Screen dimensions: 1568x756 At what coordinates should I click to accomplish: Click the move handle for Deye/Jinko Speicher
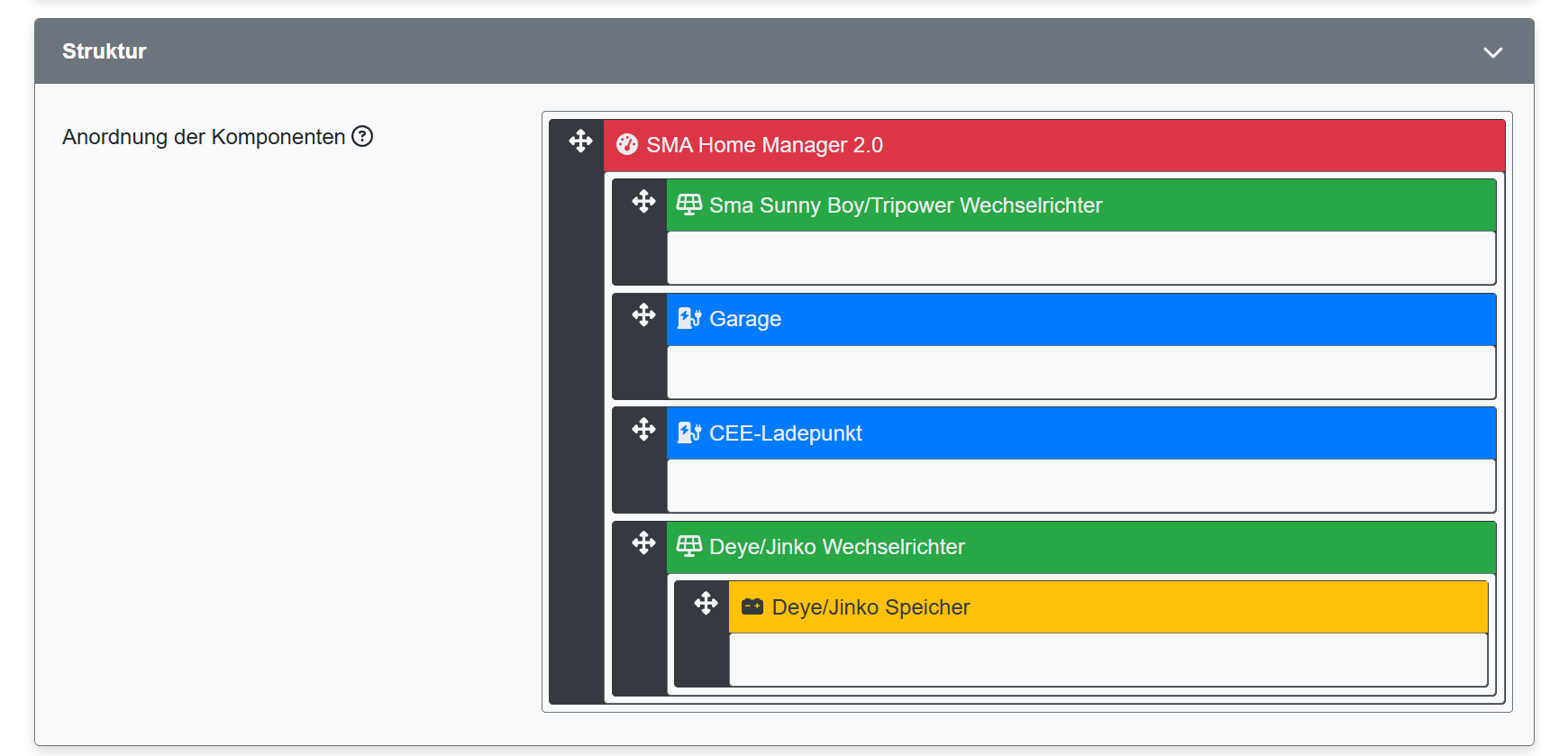click(x=706, y=603)
